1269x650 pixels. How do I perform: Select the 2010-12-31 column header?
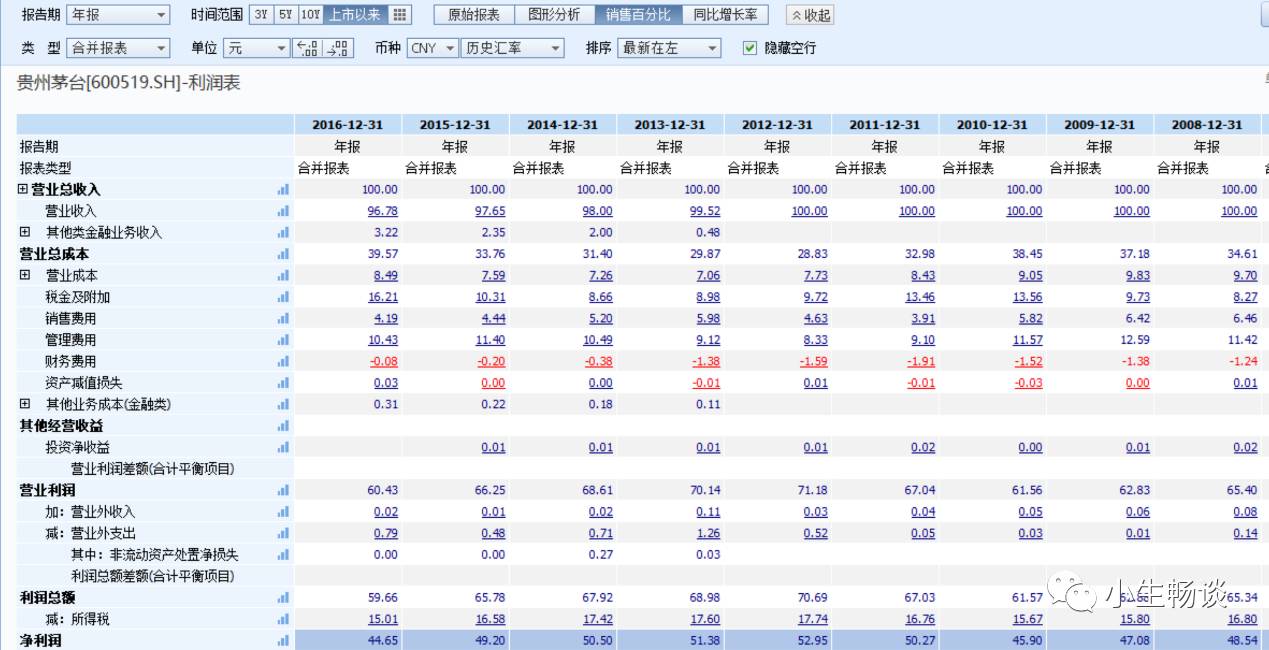tap(992, 125)
